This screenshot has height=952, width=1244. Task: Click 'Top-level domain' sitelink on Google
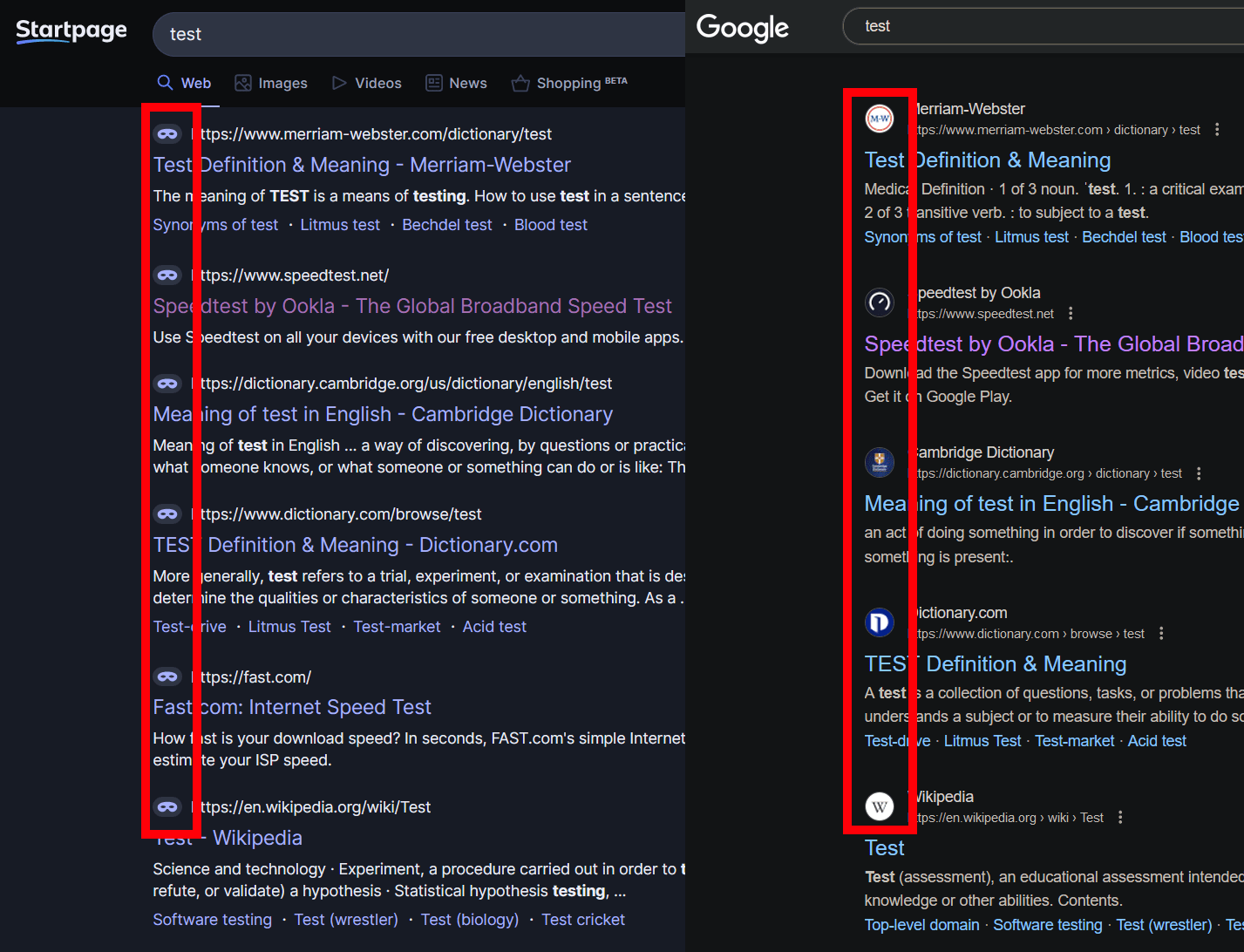pyautogui.click(x=922, y=925)
